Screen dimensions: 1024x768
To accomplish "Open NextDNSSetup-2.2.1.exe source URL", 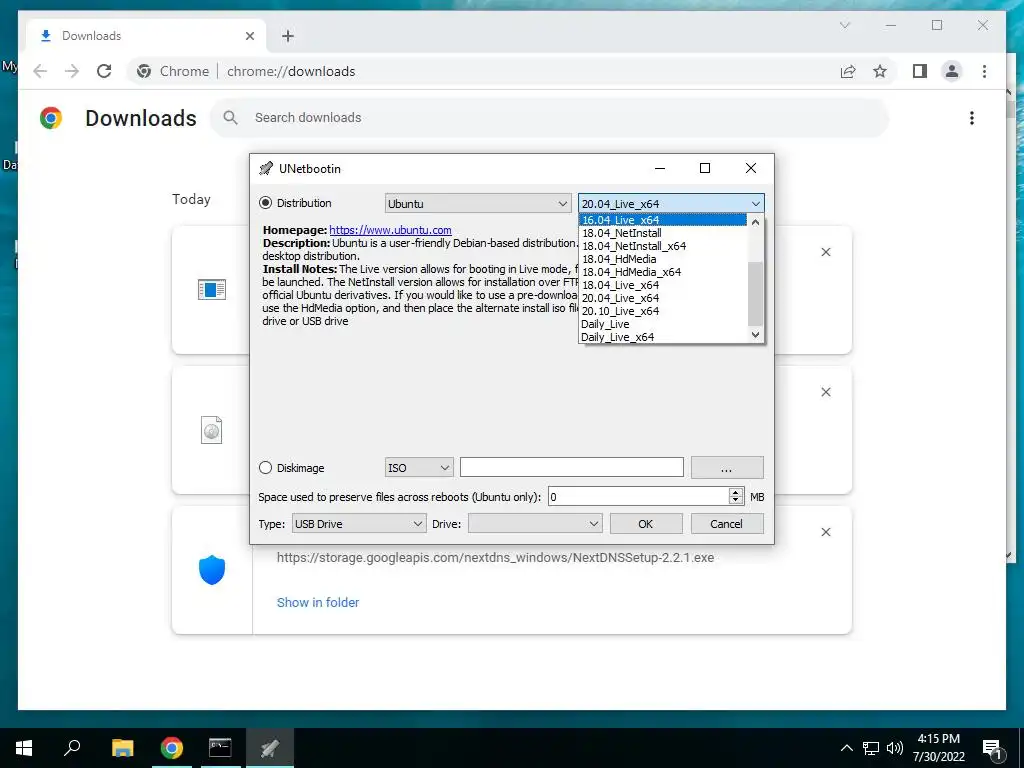I will 495,558.
